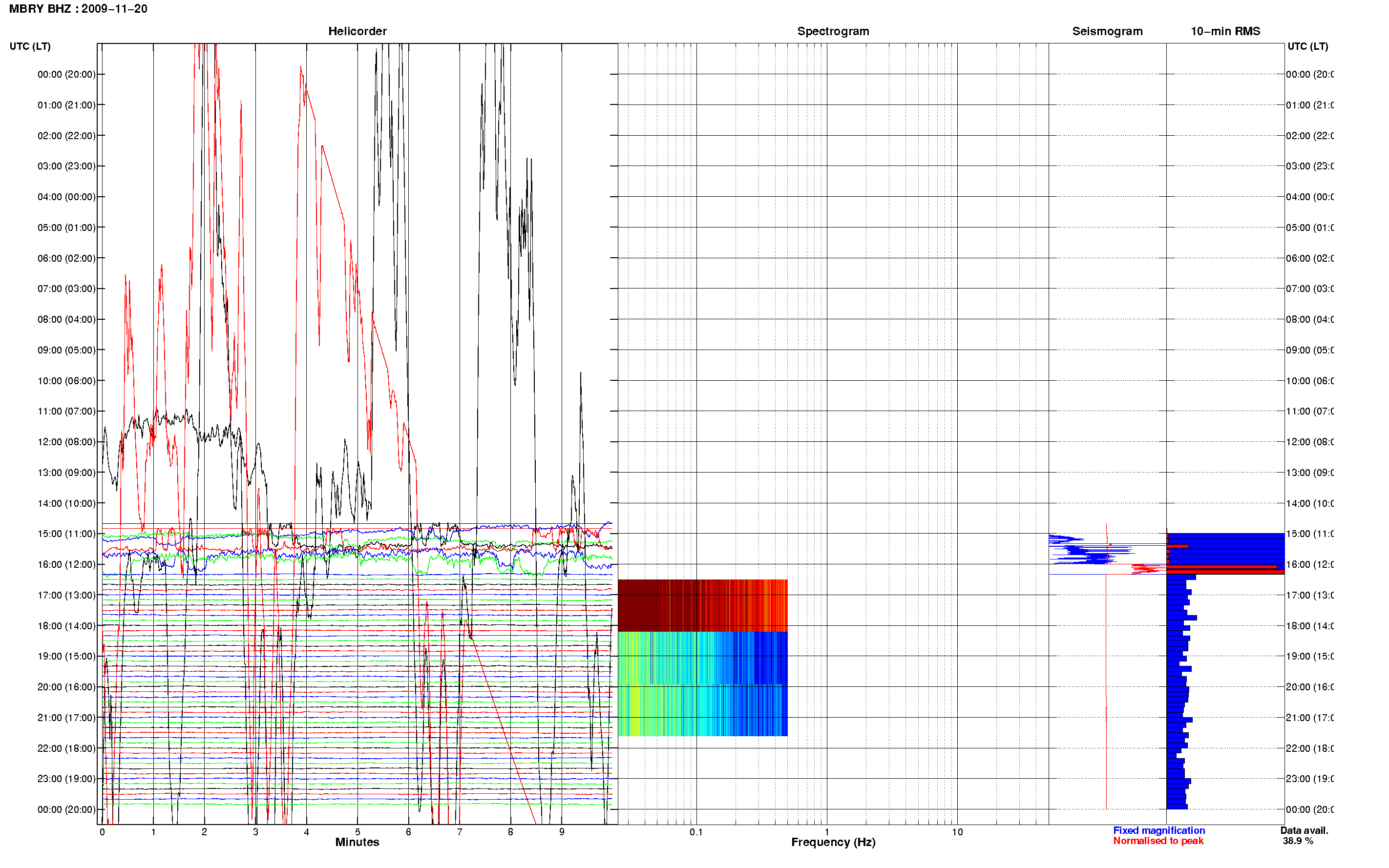This screenshot has width=1389, height=868.
Task: Click the '01:00 (21:00)' left time label
Action: [x=66, y=104]
